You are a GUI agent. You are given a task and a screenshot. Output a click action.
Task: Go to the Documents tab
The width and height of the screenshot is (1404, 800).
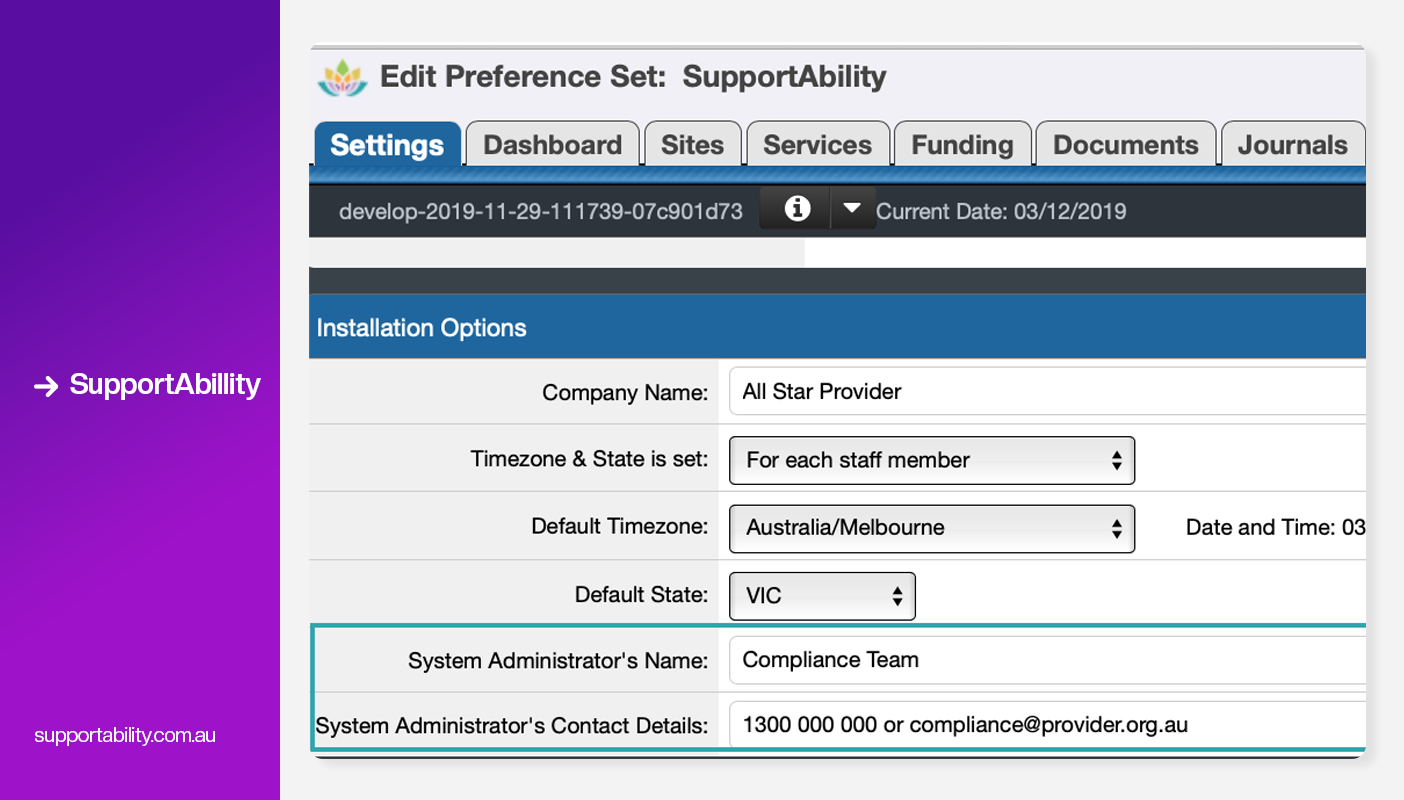(1126, 145)
